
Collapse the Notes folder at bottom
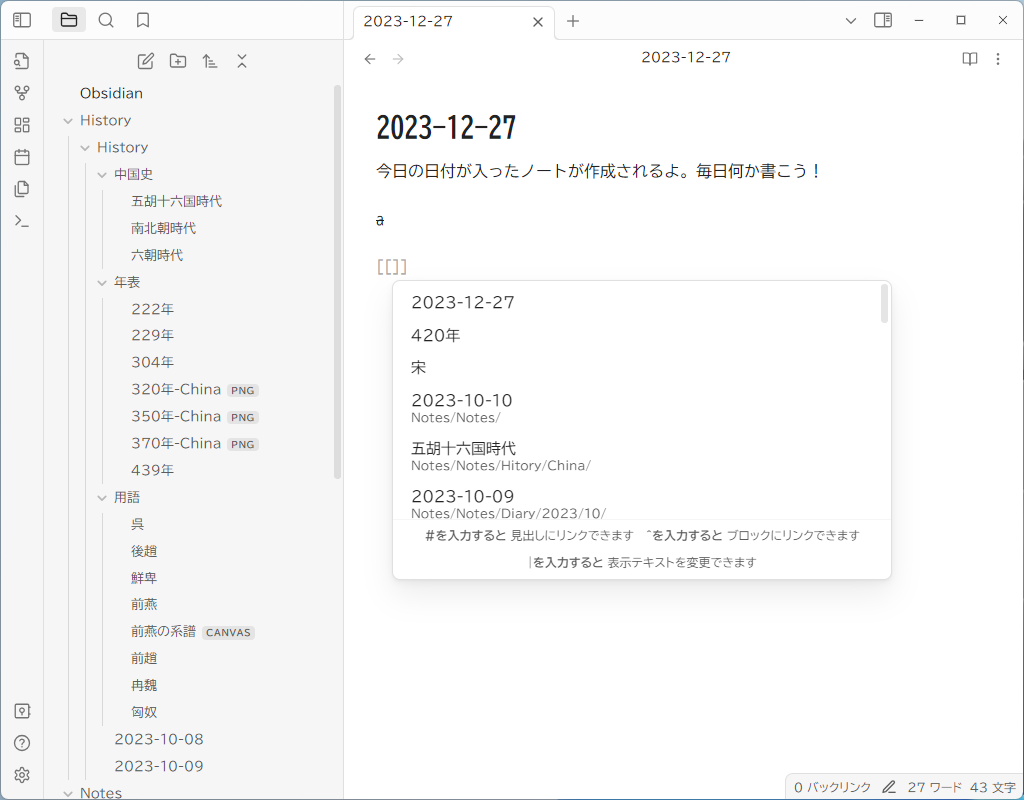[x=68, y=793]
